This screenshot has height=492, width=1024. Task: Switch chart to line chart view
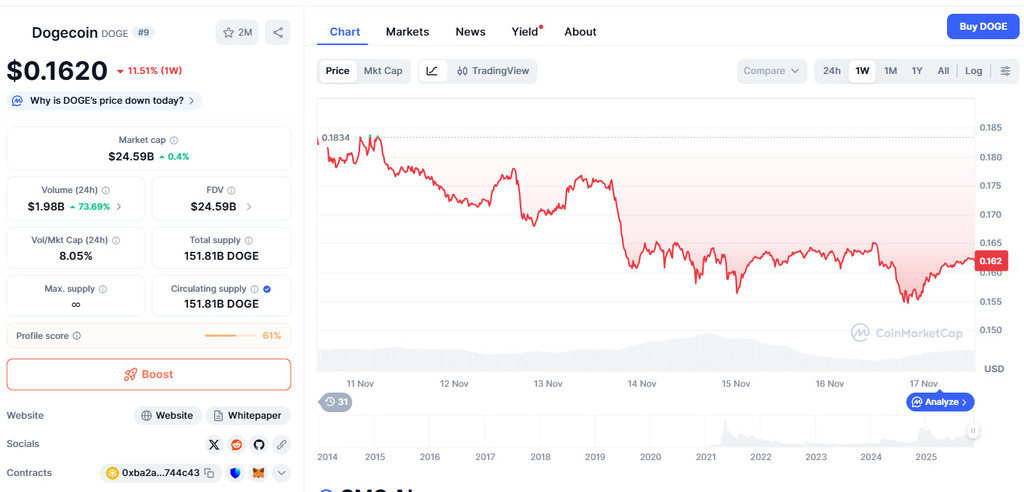[x=432, y=71]
